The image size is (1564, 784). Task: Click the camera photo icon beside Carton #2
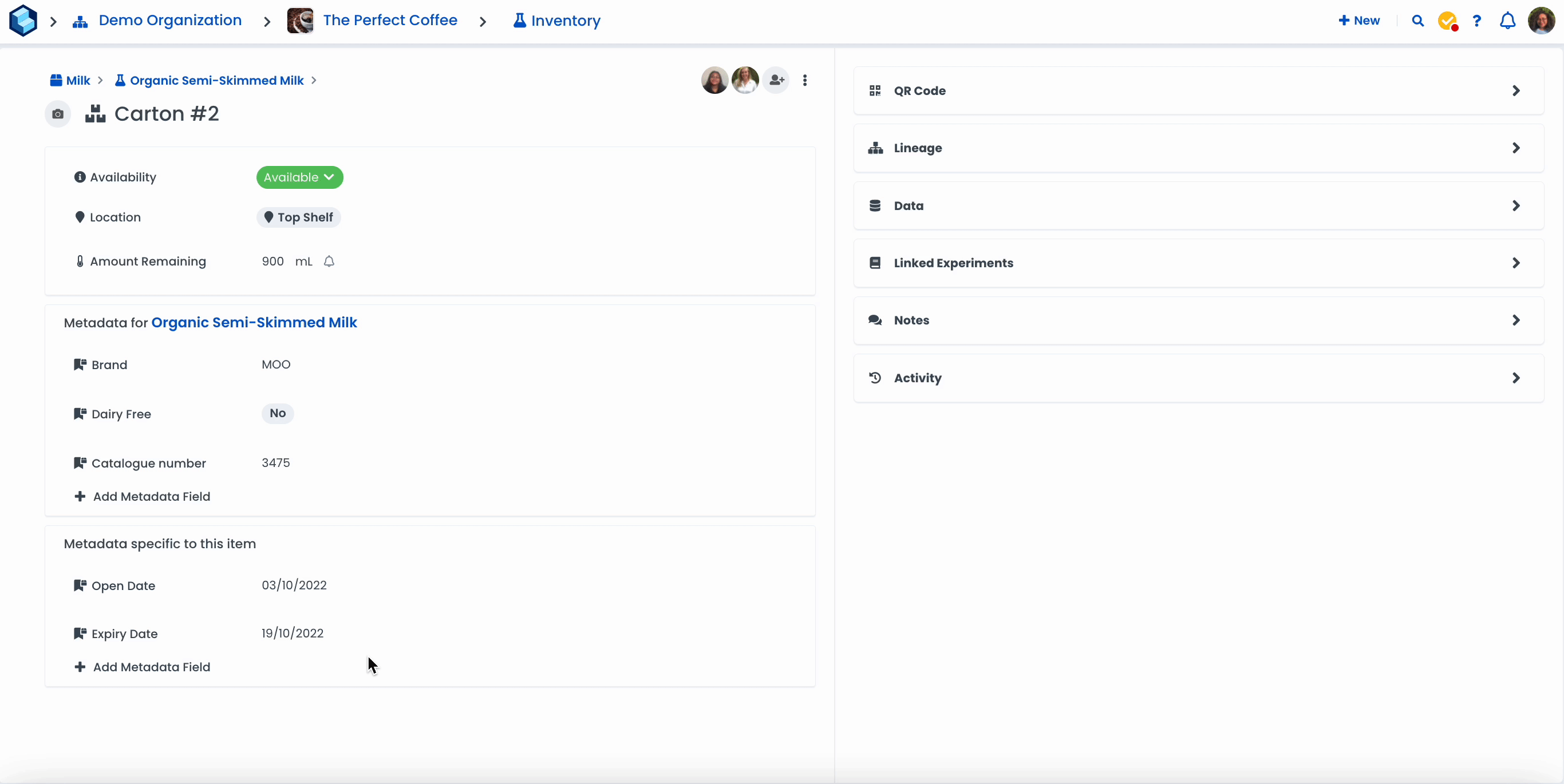coord(58,114)
